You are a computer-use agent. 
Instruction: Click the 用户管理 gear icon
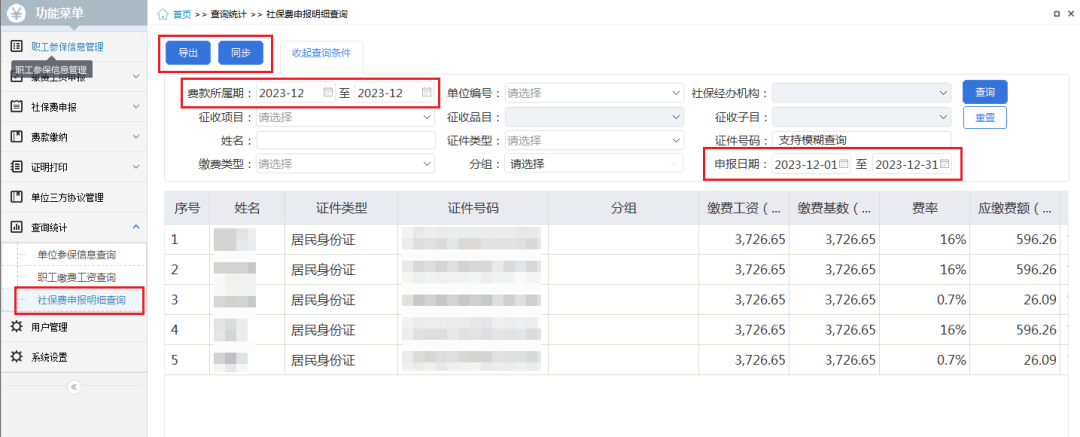16,327
